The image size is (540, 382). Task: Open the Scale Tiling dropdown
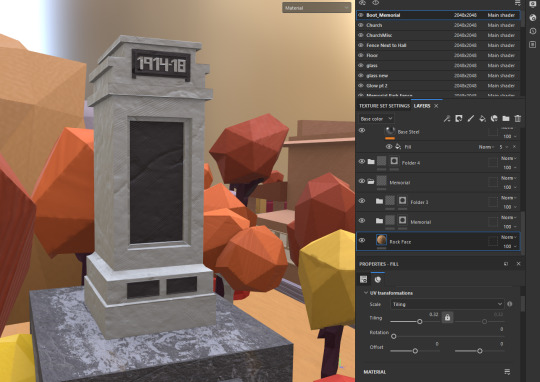(447, 304)
